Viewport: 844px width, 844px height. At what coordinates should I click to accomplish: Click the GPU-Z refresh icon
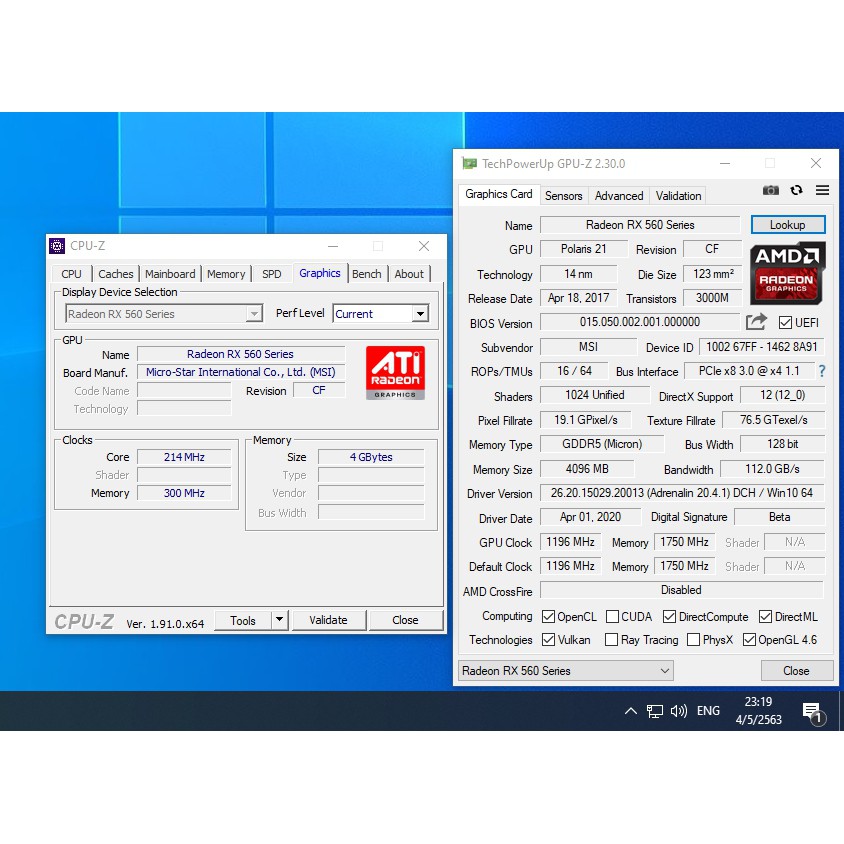(x=796, y=190)
